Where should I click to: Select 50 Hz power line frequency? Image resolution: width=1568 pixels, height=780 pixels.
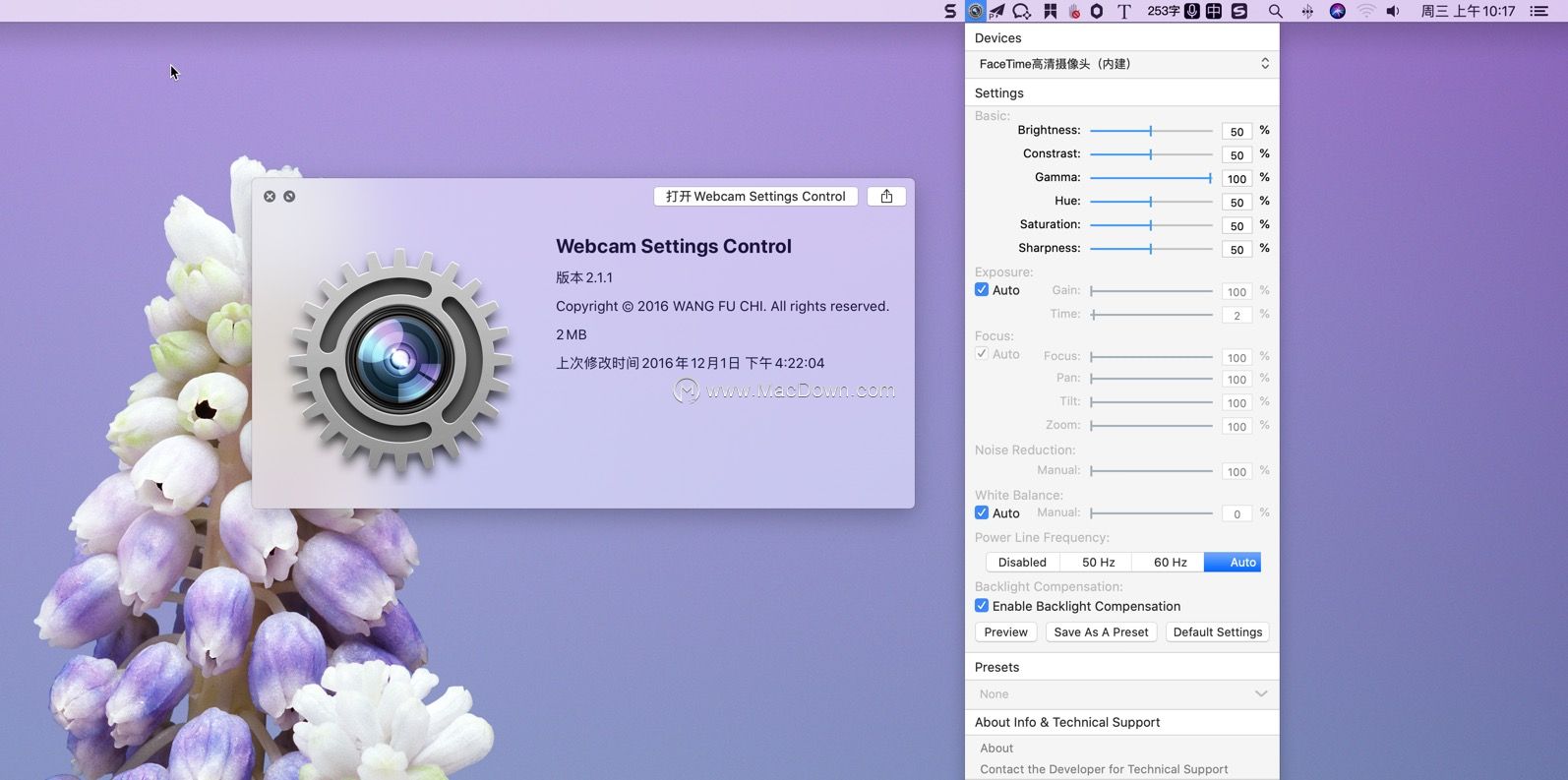click(x=1098, y=563)
